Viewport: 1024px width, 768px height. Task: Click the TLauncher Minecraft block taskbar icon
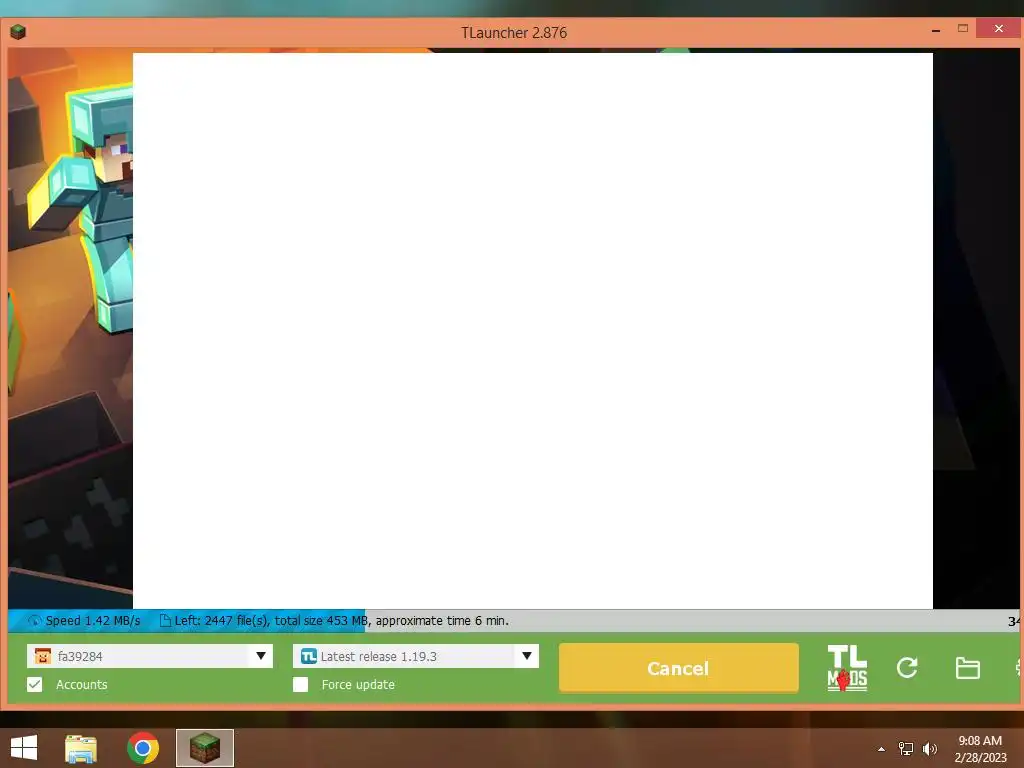[x=204, y=748]
